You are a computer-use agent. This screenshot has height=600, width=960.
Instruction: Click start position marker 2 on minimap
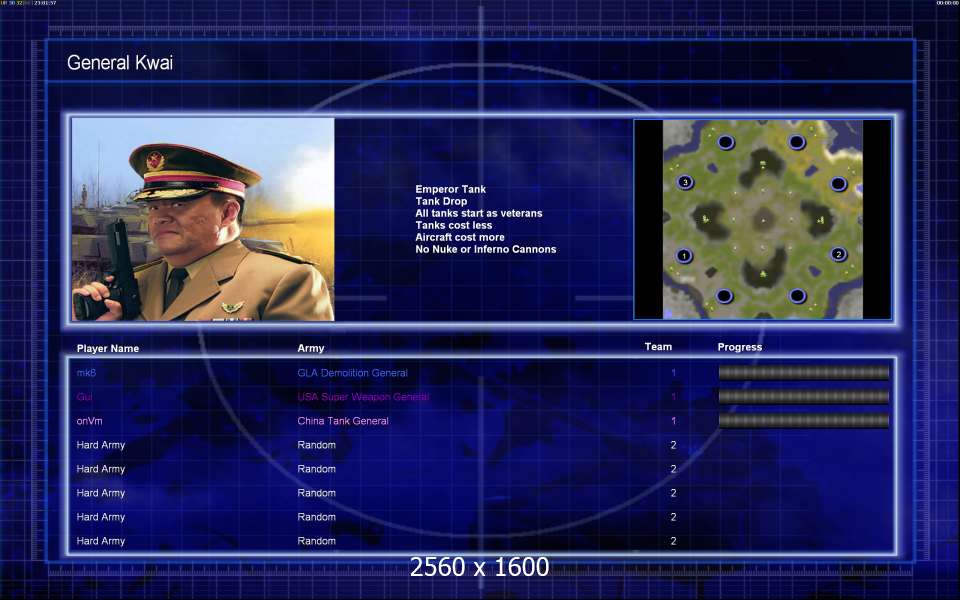838,253
